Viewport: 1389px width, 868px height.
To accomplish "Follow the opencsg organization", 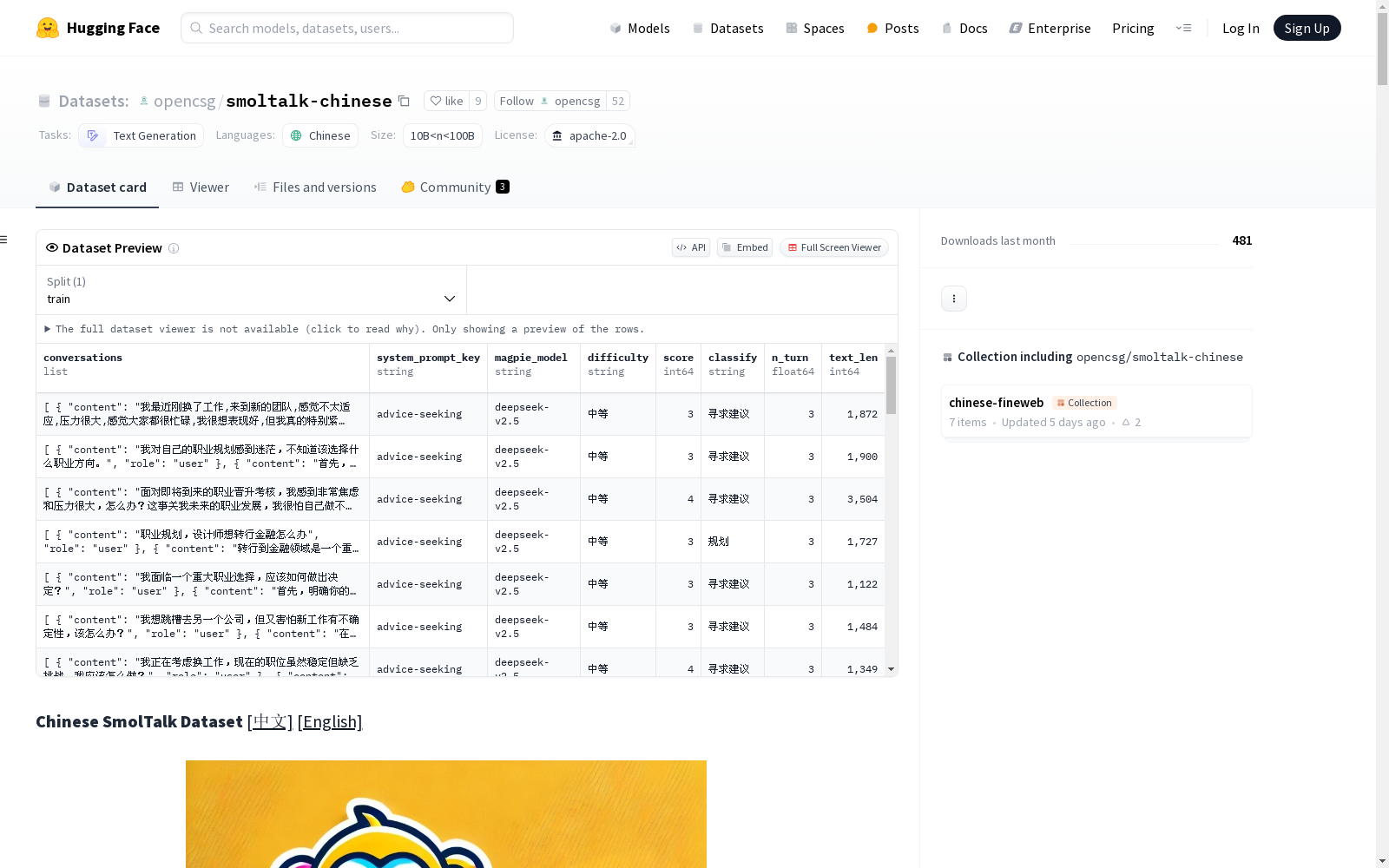I will [x=550, y=101].
